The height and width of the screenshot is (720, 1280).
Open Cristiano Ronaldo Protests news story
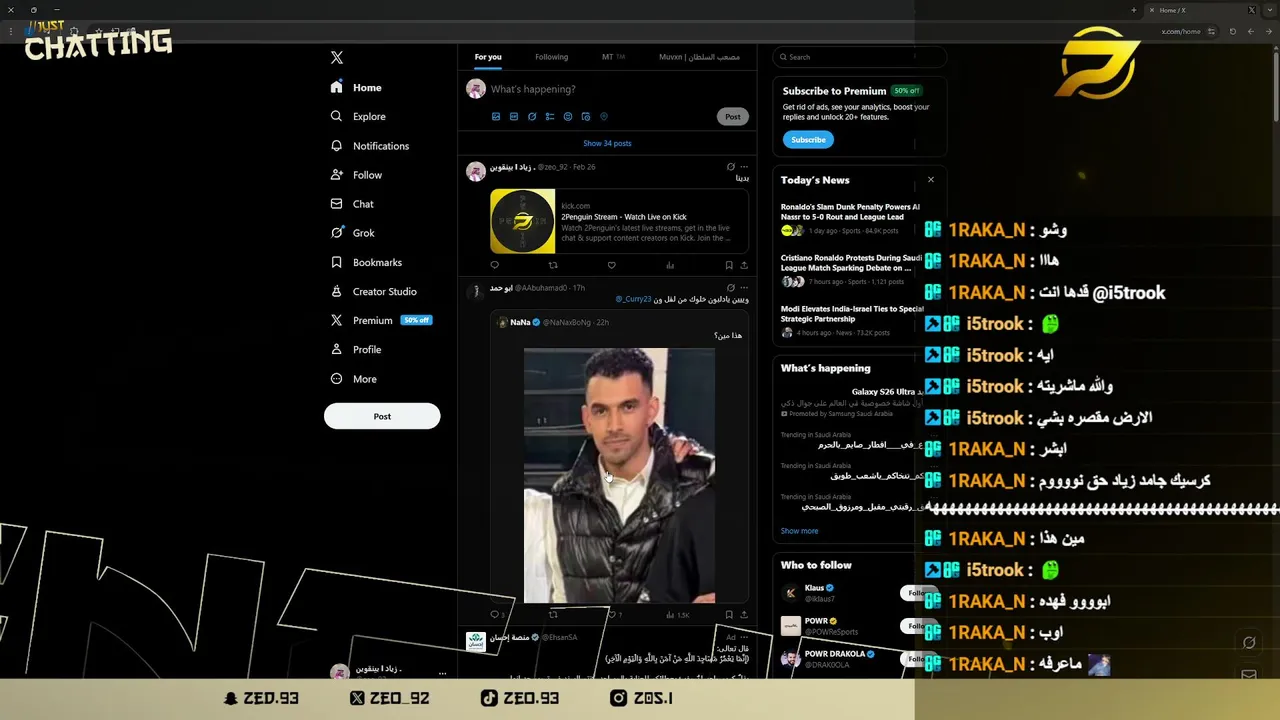pyautogui.click(x=851, y=270)
